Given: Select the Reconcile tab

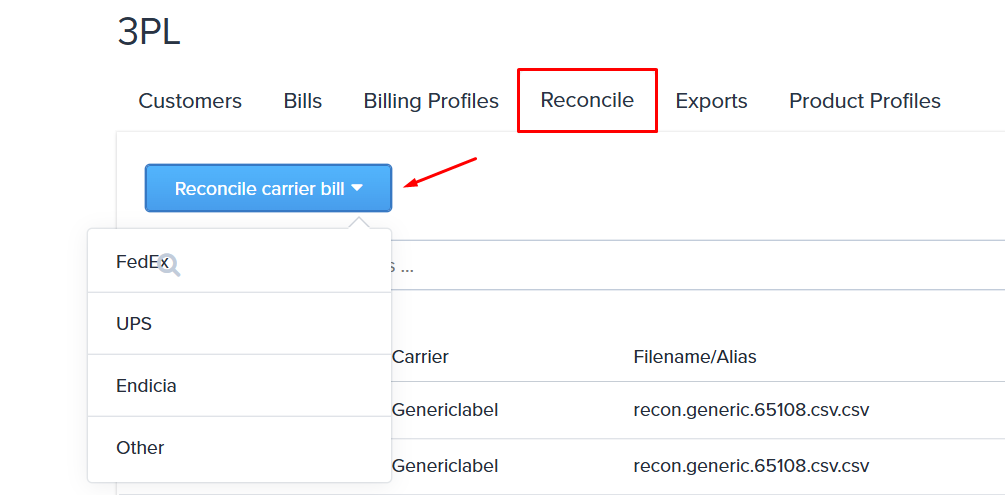Looking at the screenshot, I should (587, 100).
